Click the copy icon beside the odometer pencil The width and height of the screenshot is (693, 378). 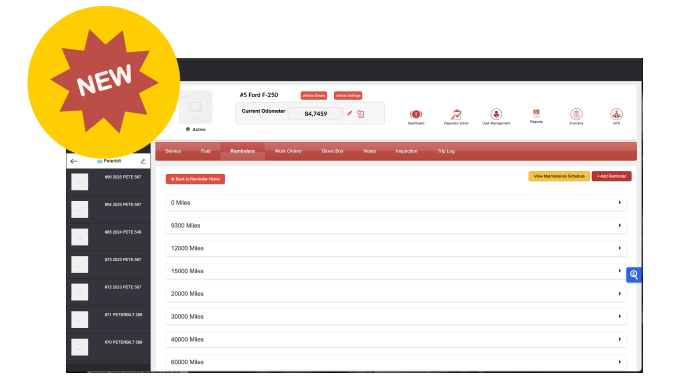click(x=361, y=114)
